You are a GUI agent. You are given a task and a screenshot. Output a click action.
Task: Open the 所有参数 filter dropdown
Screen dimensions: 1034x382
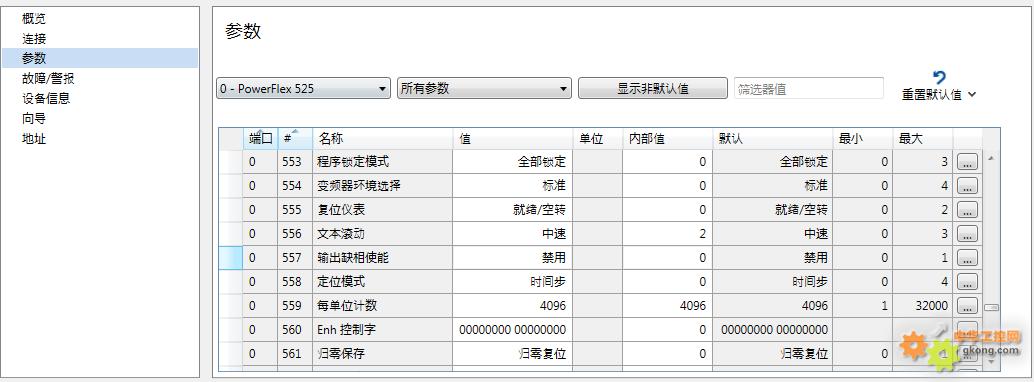point(484,88)
